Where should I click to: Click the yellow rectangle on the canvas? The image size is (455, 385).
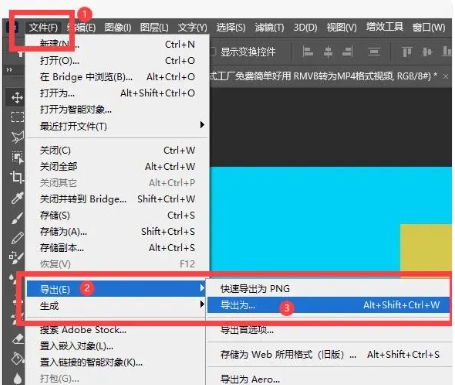(x=426, y=247)
